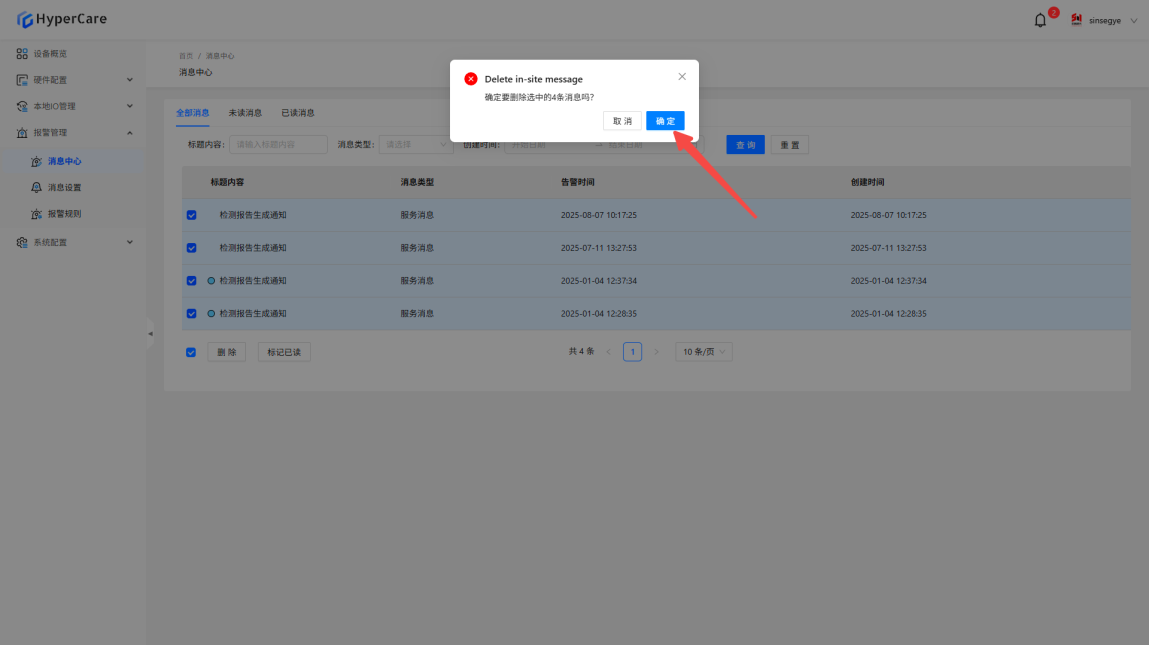This screenshot has width=1149, height=645.
Task: Collapse the sidebar with the arrow handle
Action: click(x=150, y=333)
